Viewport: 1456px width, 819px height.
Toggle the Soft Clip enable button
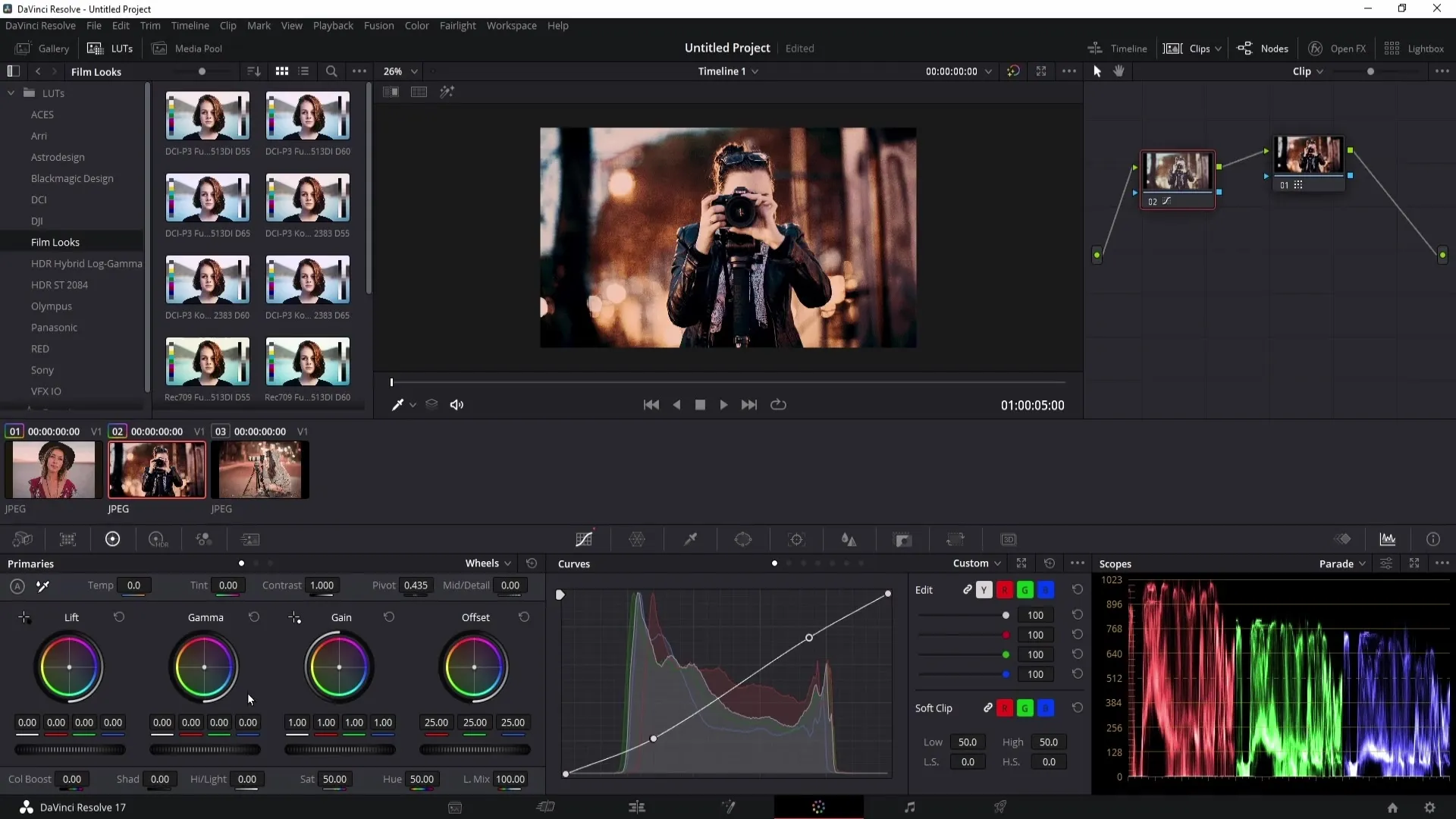(x=988, y=708)
